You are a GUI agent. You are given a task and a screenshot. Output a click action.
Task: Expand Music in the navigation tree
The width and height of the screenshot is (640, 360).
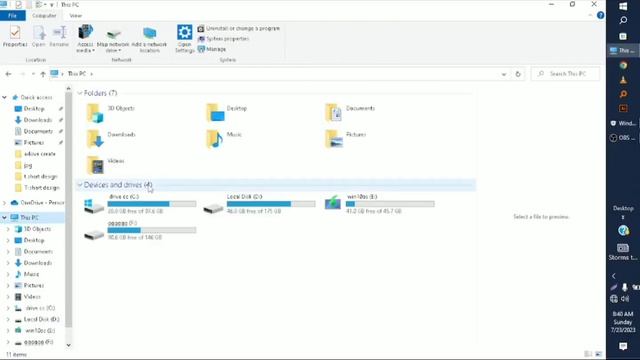pos(8,274)
